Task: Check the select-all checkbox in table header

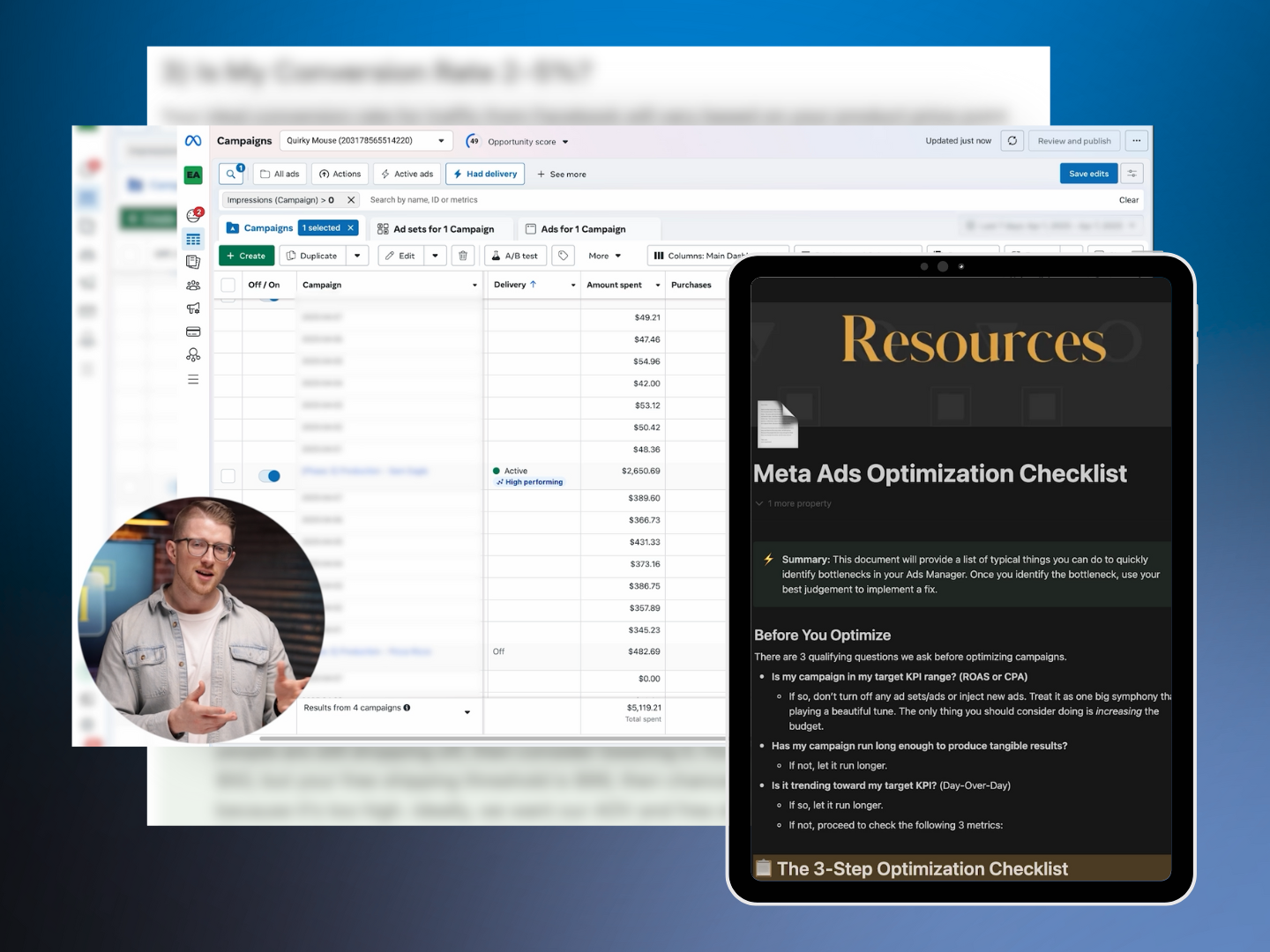Action: [x=228, y=285]
